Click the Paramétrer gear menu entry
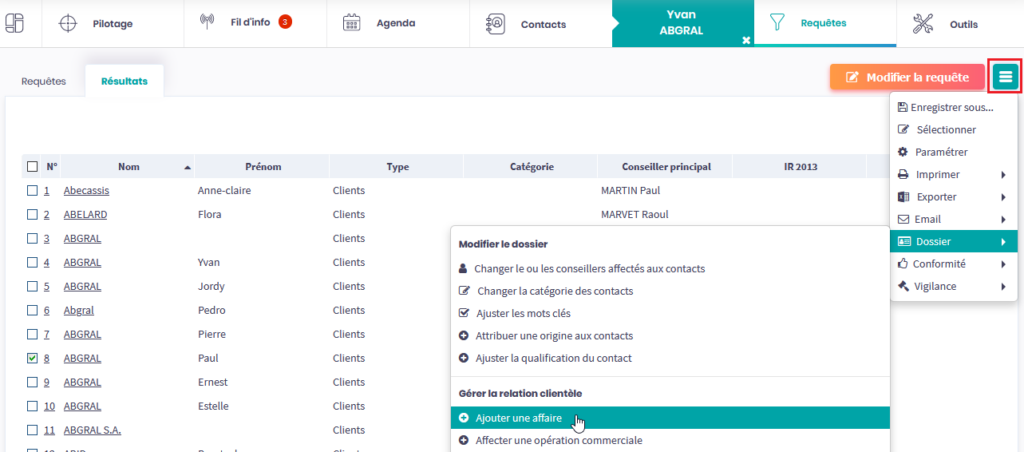 pos(941,152)
